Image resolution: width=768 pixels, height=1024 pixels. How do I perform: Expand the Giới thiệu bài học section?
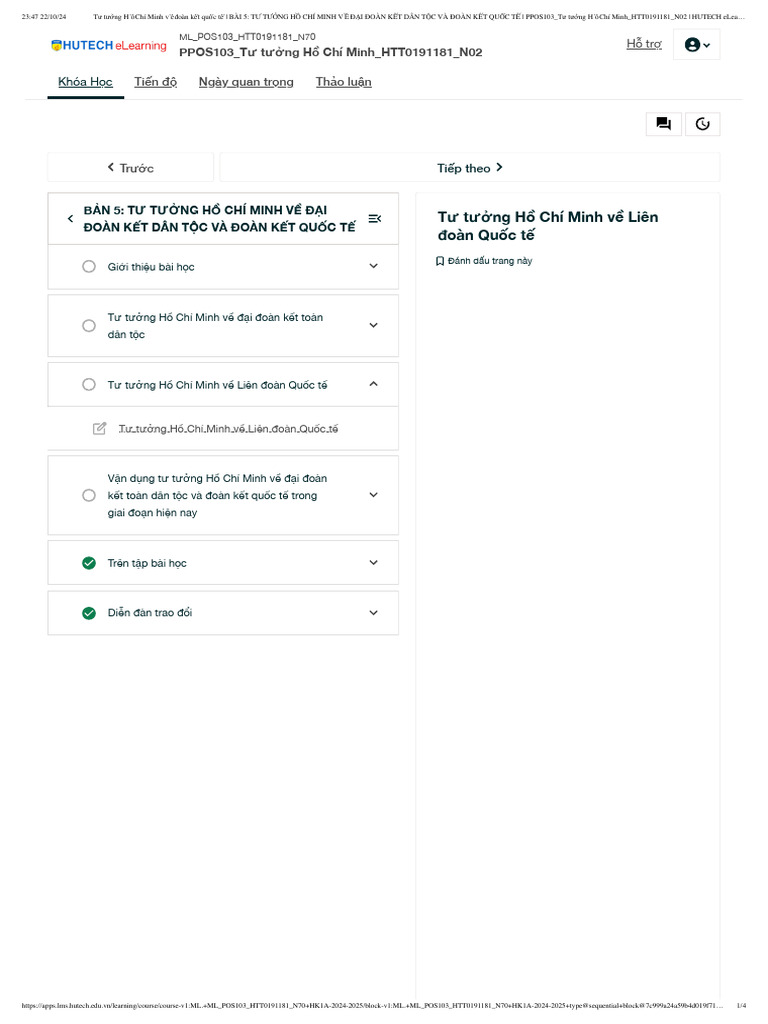pyautogui.click(x=373, y=267)
